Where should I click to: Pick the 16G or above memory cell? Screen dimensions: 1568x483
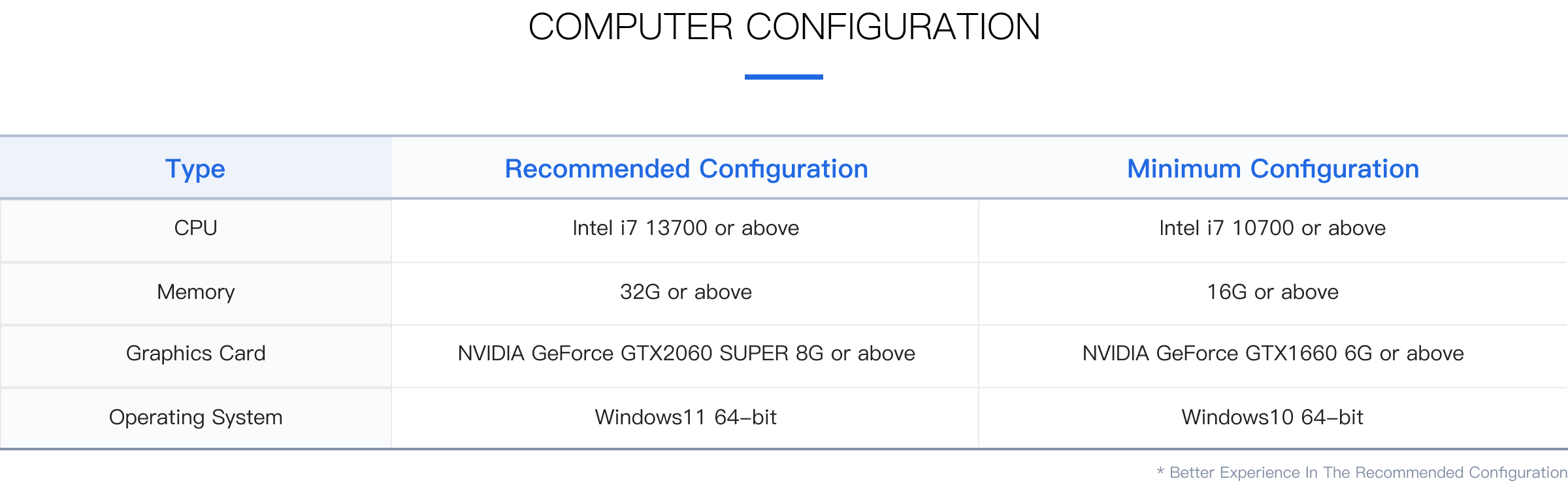coord(1272,292)
